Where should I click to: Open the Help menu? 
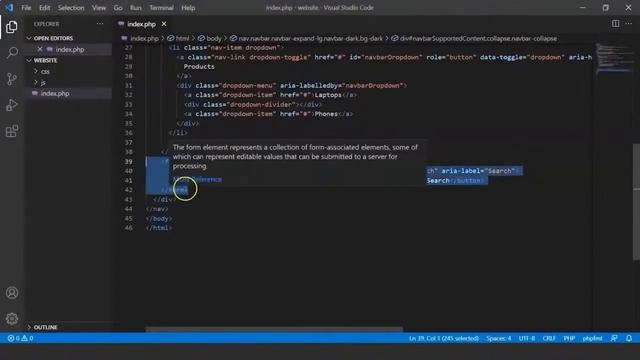pyautogui.click(x=188, y=7)
